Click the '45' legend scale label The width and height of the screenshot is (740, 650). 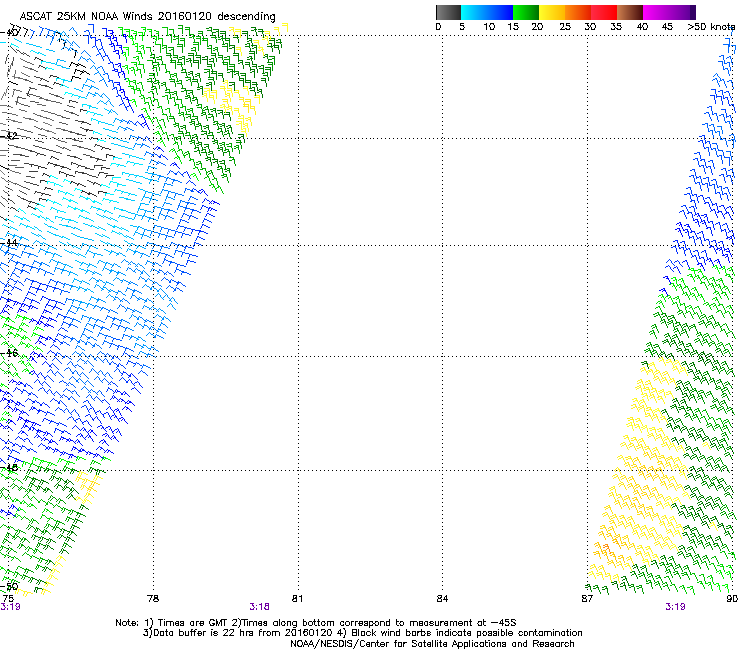pyautogui.click(x=667, y=27)
